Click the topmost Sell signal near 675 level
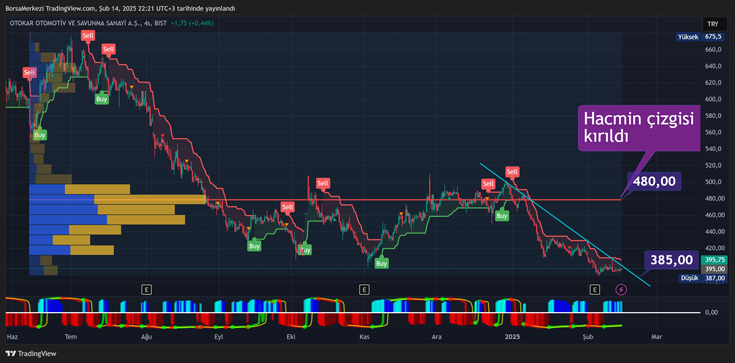Screen dimensions: 735x363 pos(87,36)
